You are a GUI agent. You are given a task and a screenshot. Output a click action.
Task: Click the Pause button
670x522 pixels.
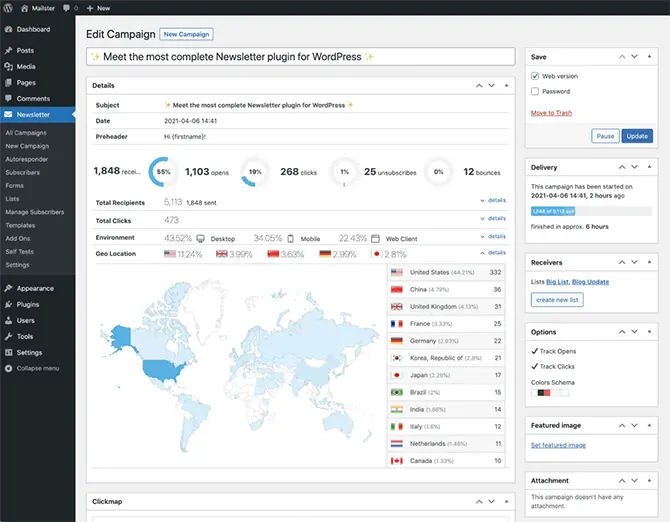tap(605, 136)
